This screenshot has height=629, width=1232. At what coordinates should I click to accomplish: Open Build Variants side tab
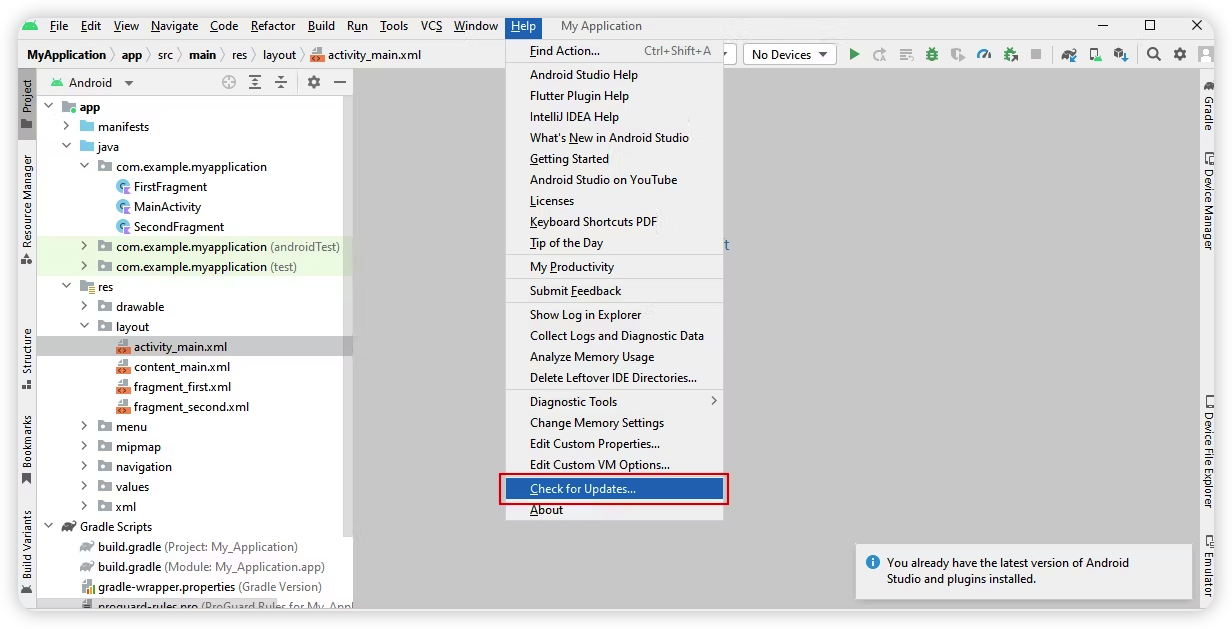pos(27,553)
